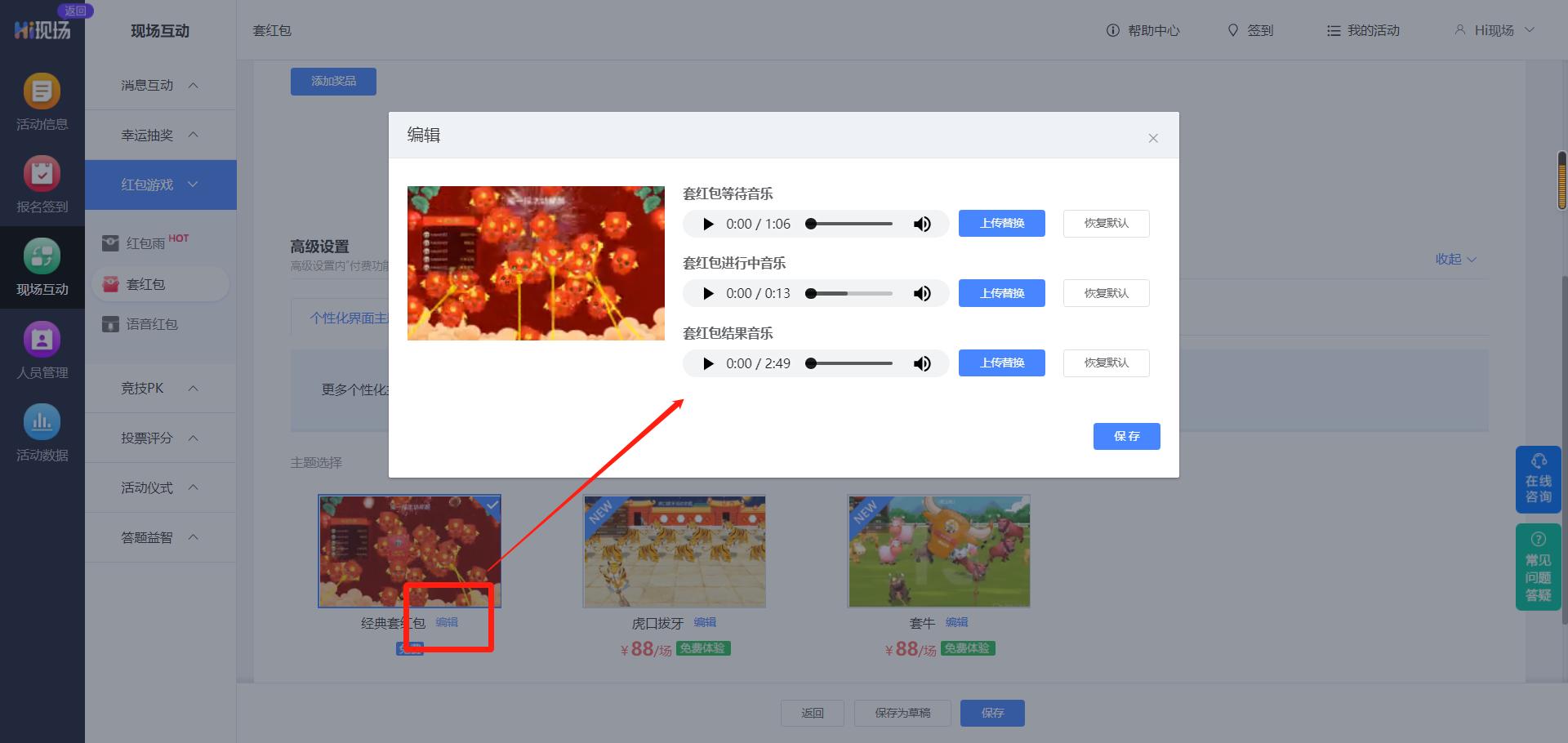Image resolution: width=1568 pixels, height=743 pixels.
Task: Open 帮助中心 in the top bar
Action: [1143, 30]
